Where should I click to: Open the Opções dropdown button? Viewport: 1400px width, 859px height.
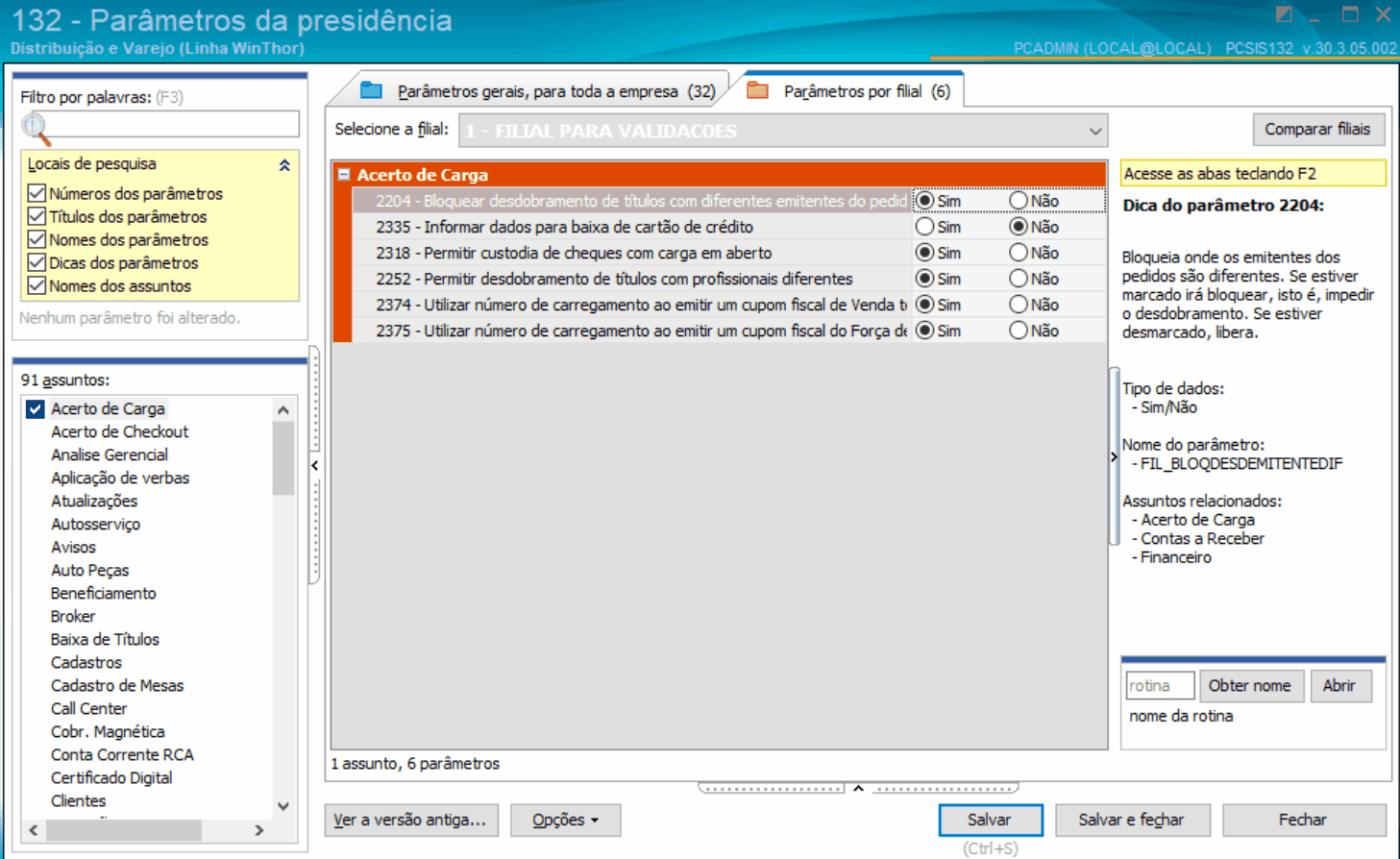tap(565, 820)
